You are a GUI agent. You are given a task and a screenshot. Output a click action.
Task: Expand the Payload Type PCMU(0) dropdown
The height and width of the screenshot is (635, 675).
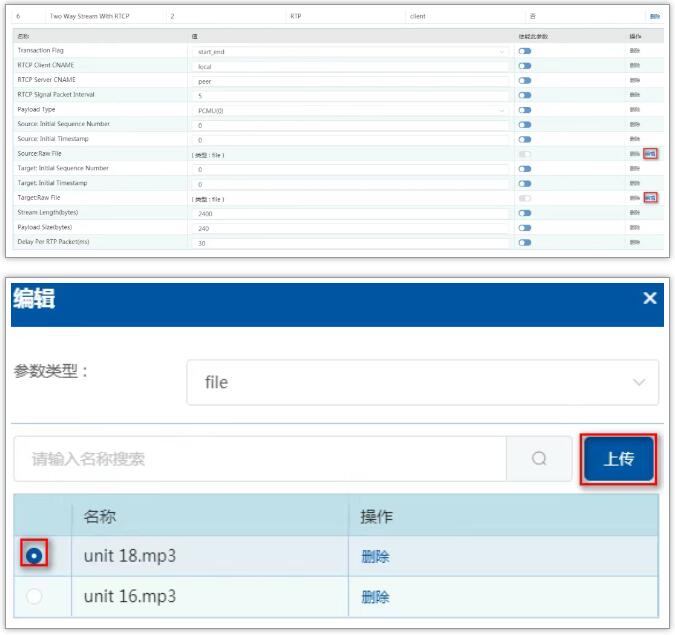(x=352, y=110)
